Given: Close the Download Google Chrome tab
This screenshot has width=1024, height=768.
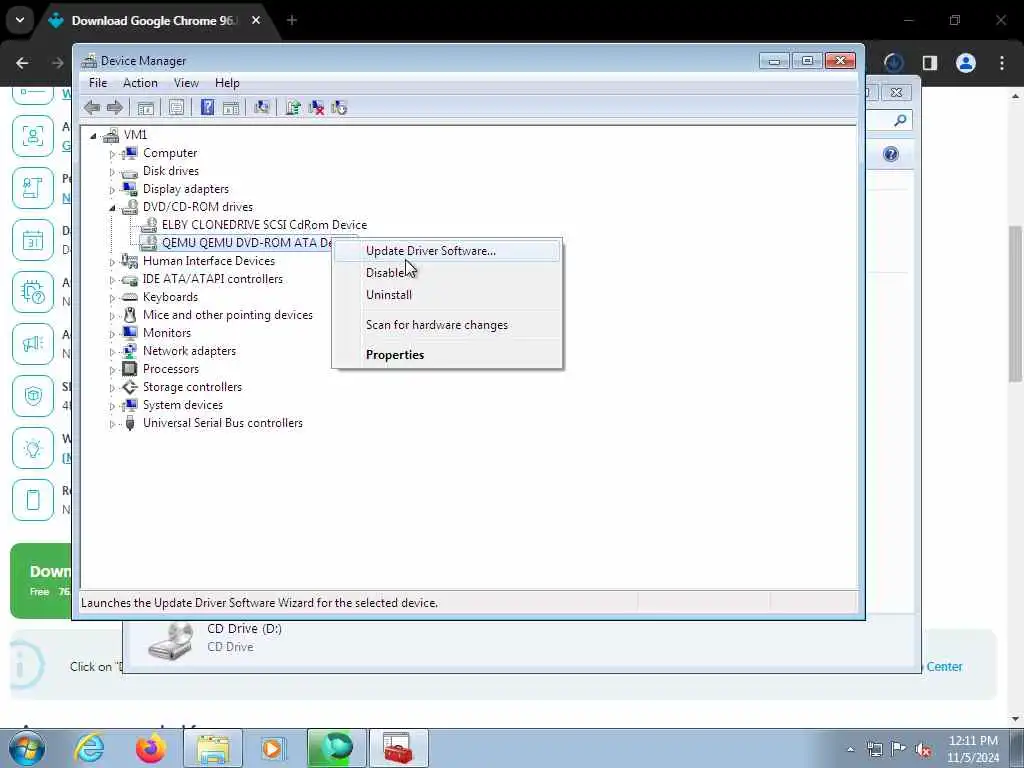Looking at the screenshot, I should pos(256,20).
